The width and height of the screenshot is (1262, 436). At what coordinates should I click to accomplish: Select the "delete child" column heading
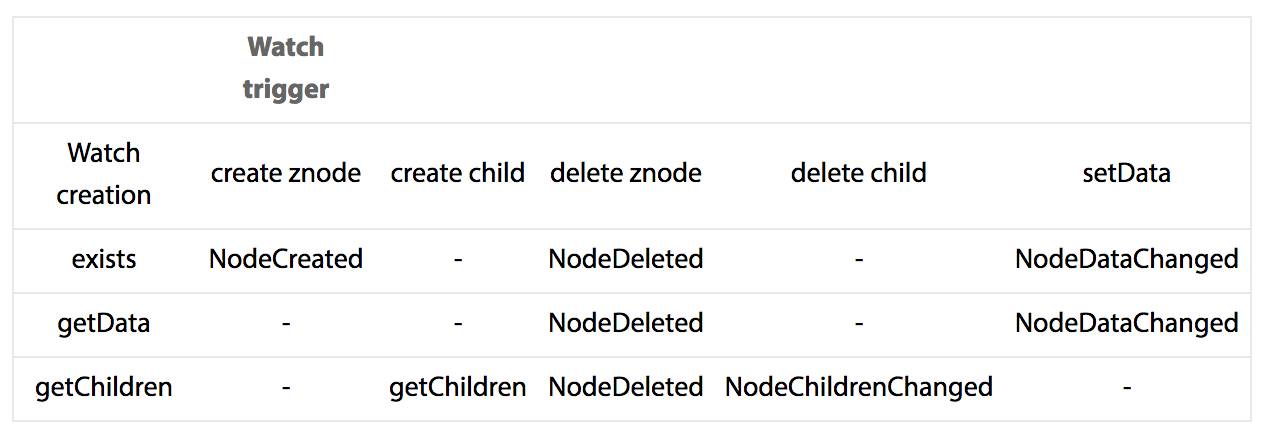point(858,173)
